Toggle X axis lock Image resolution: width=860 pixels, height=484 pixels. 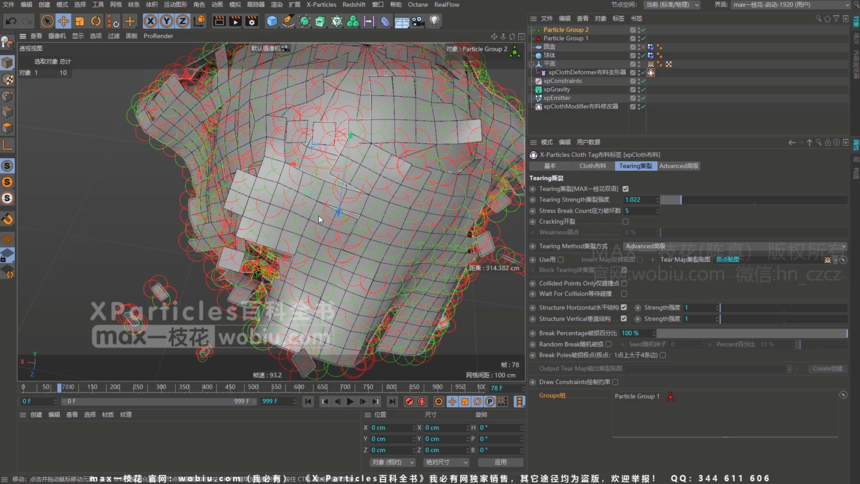pyautogui.click(x=150, y=21)
